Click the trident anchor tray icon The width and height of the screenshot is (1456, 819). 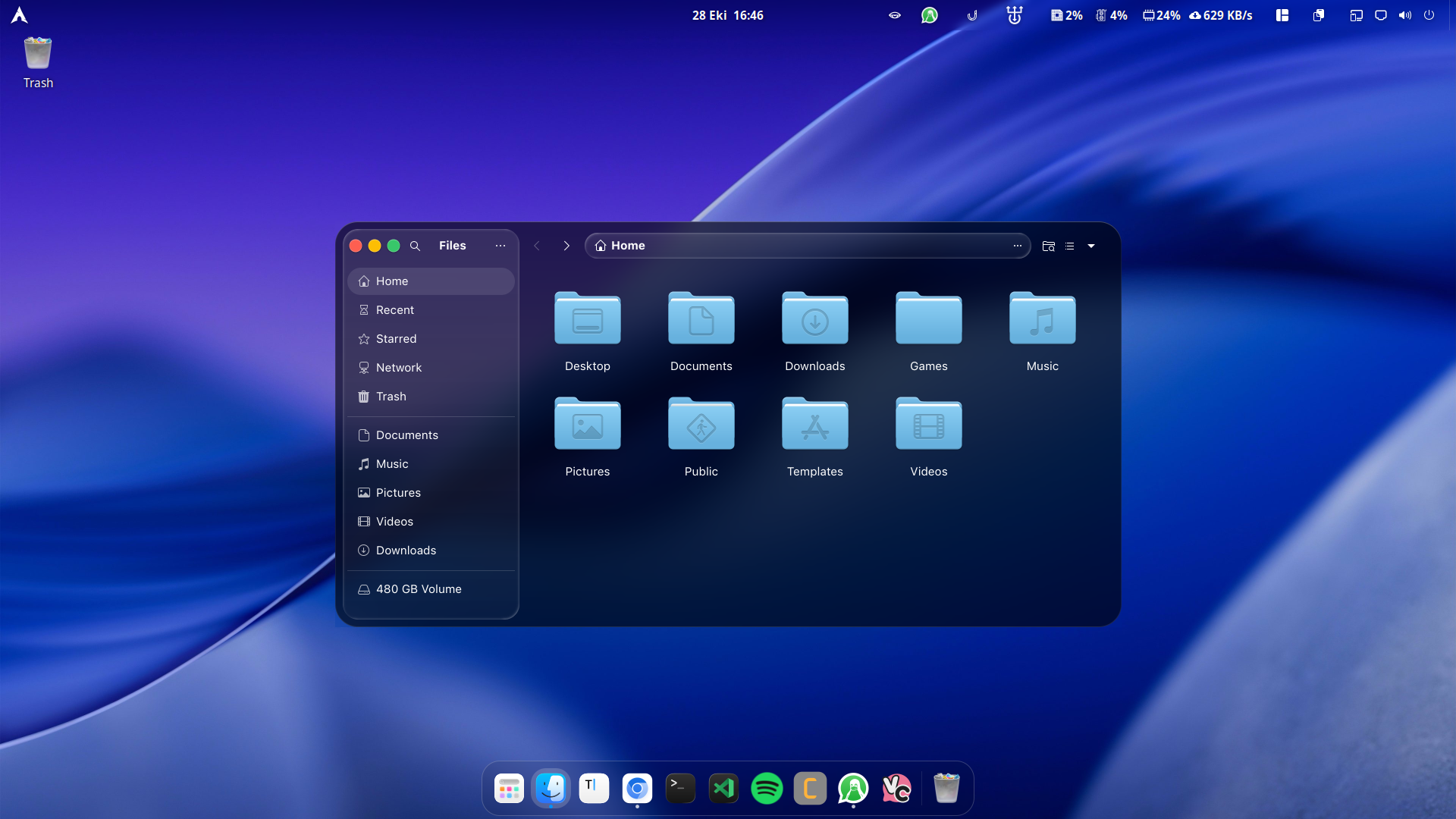pos(1014,15)
